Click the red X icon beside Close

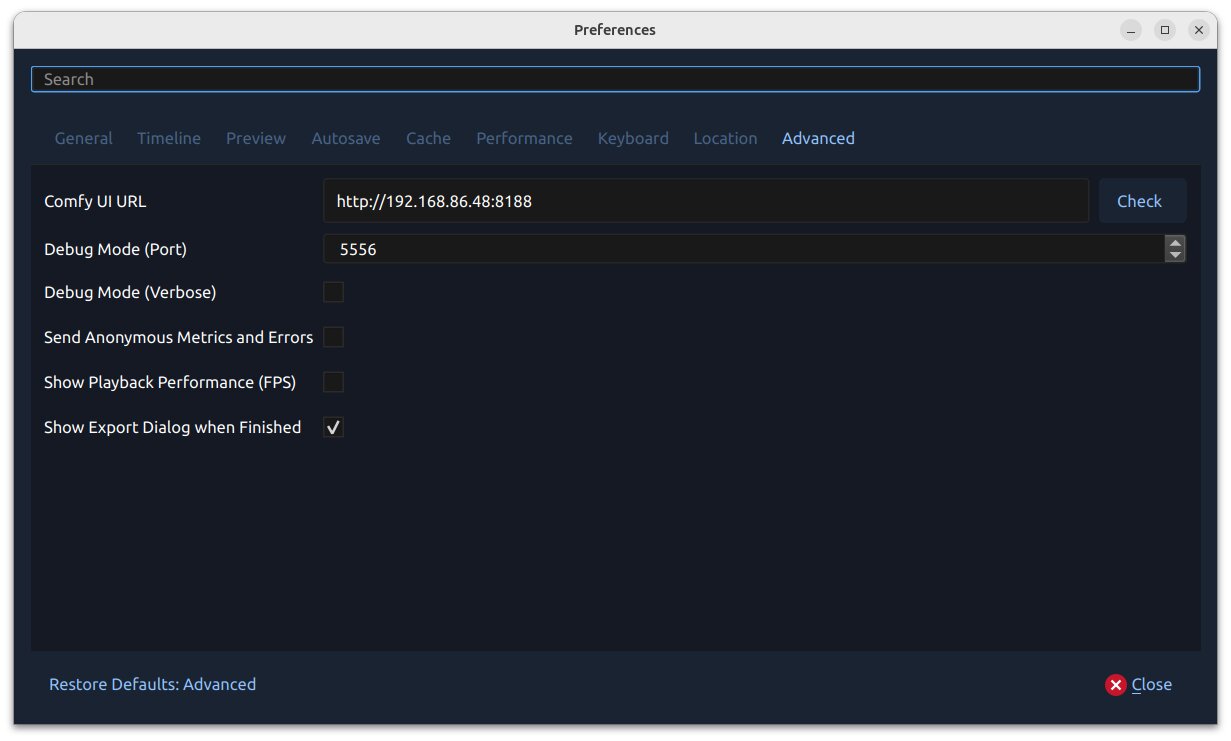pos(1116,684)
